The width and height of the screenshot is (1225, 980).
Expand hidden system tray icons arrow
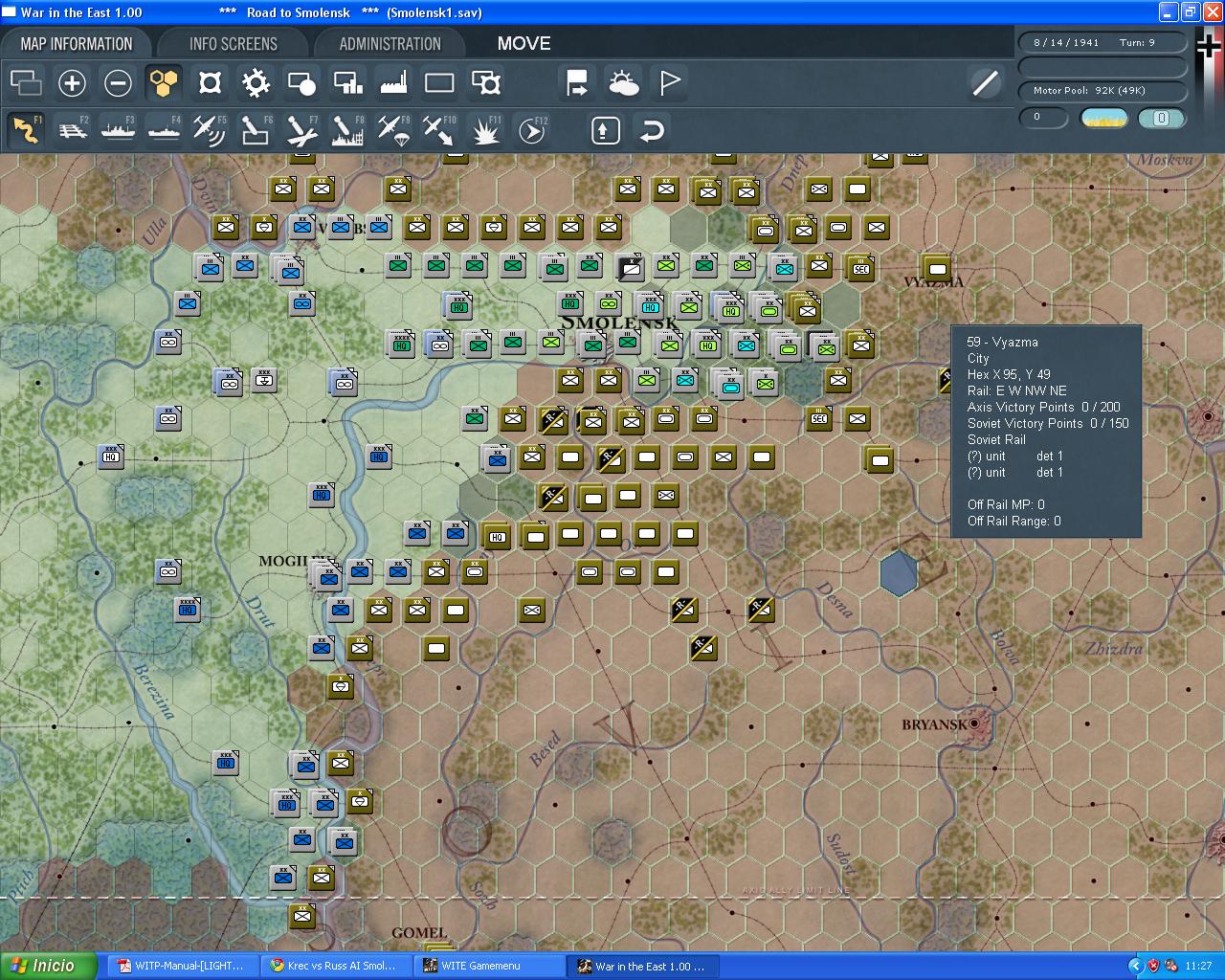[1136, 966]
